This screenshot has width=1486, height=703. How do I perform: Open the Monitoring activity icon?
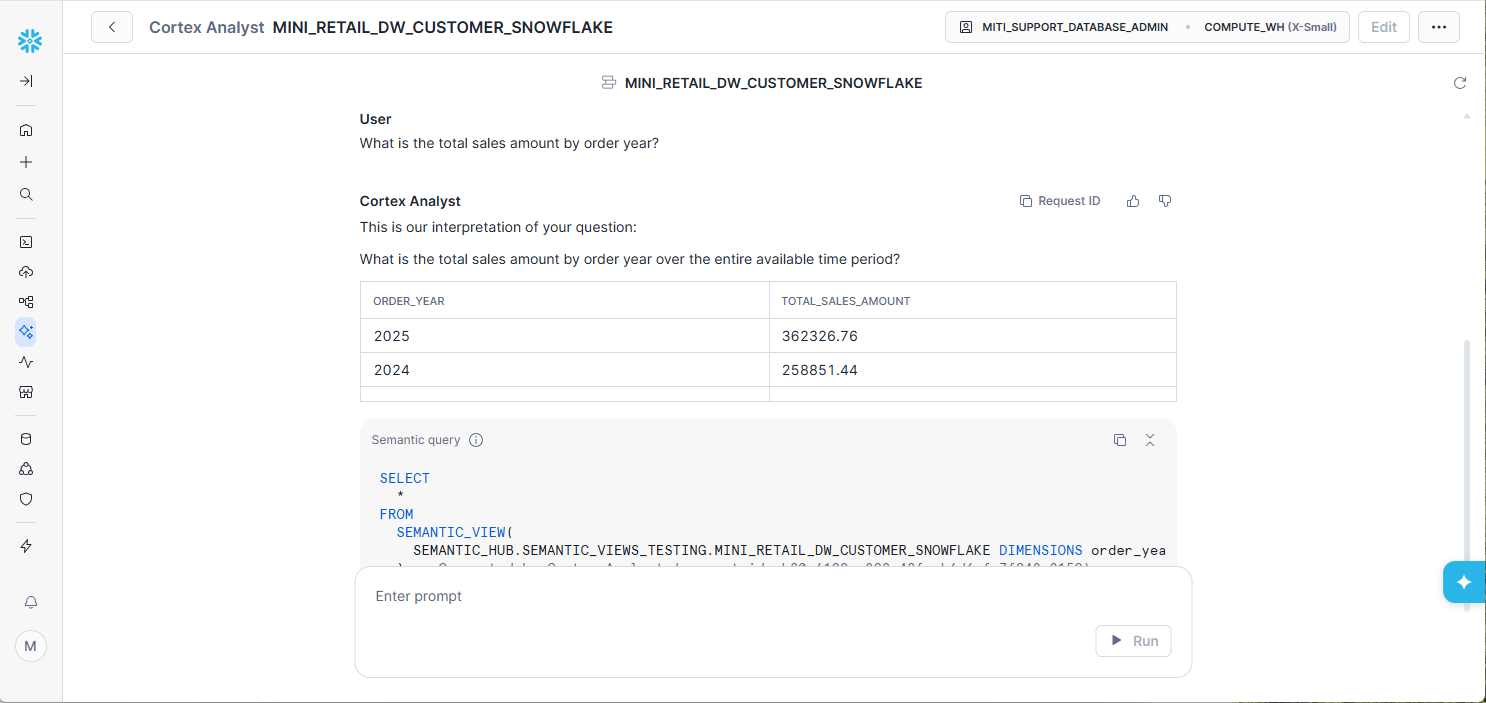click(26, 362)
